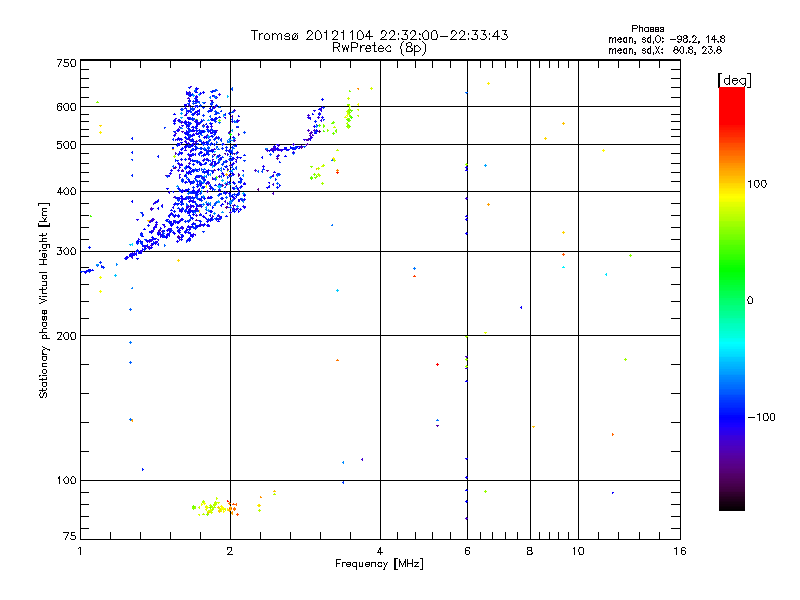Image resolution: width=800 pixels, height=600 pixels.
Task: Click the height axis tick "400"
Action: click(66, 192)
